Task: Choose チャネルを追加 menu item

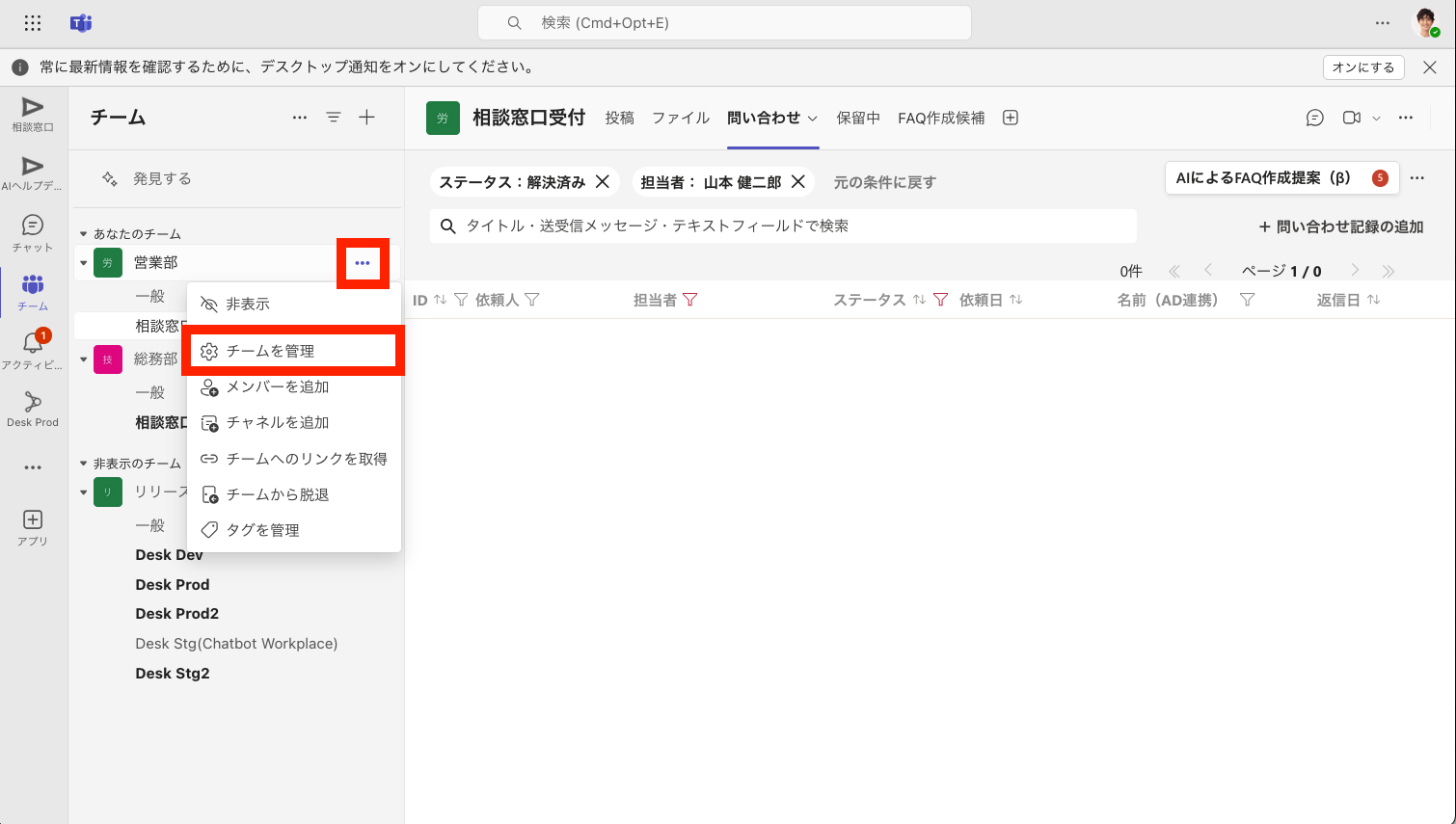Action: click(294, 422)
